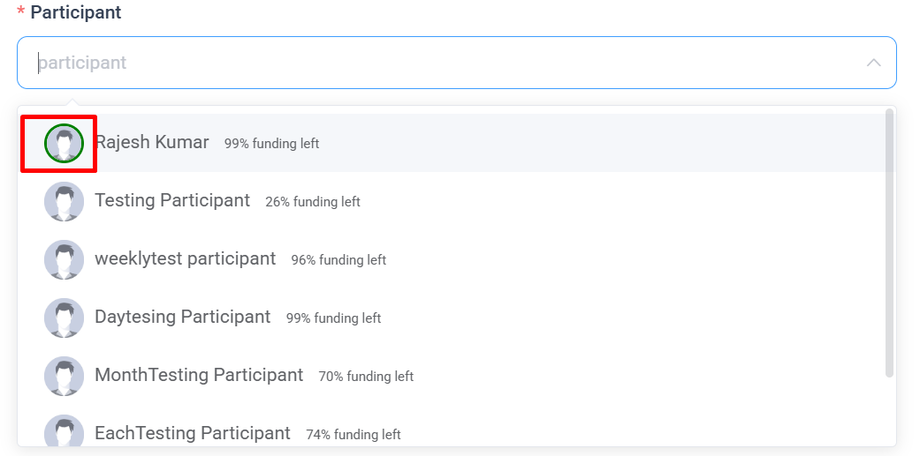920x456 pixels.
Task: Click the "26% funding left" label
Action: [x=312, y=202]
